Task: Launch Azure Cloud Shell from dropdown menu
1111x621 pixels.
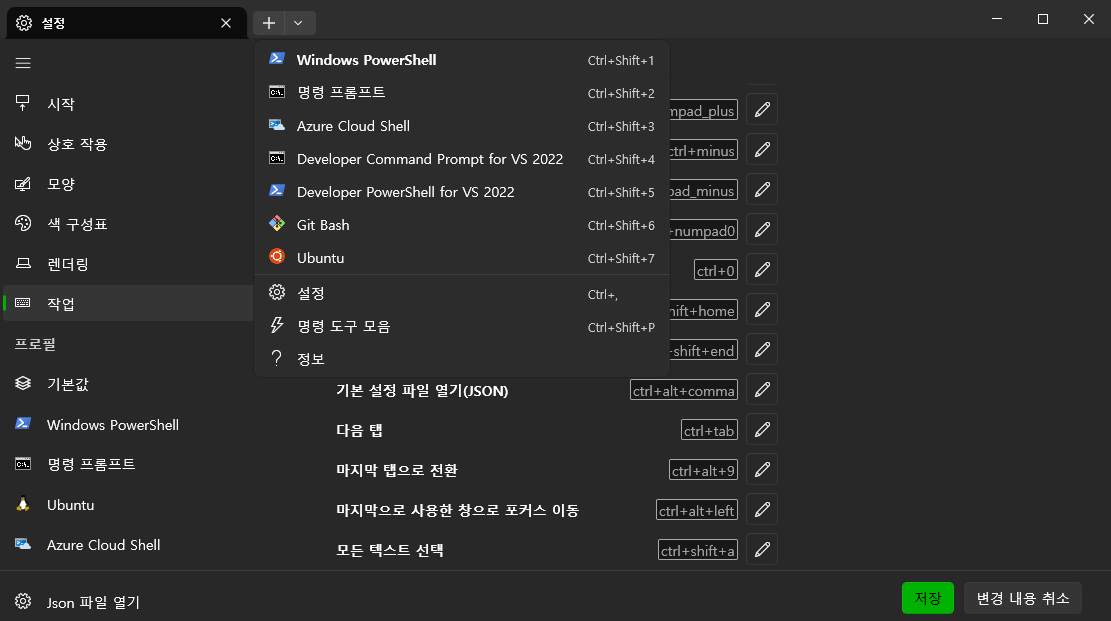Action: [462, 125]
